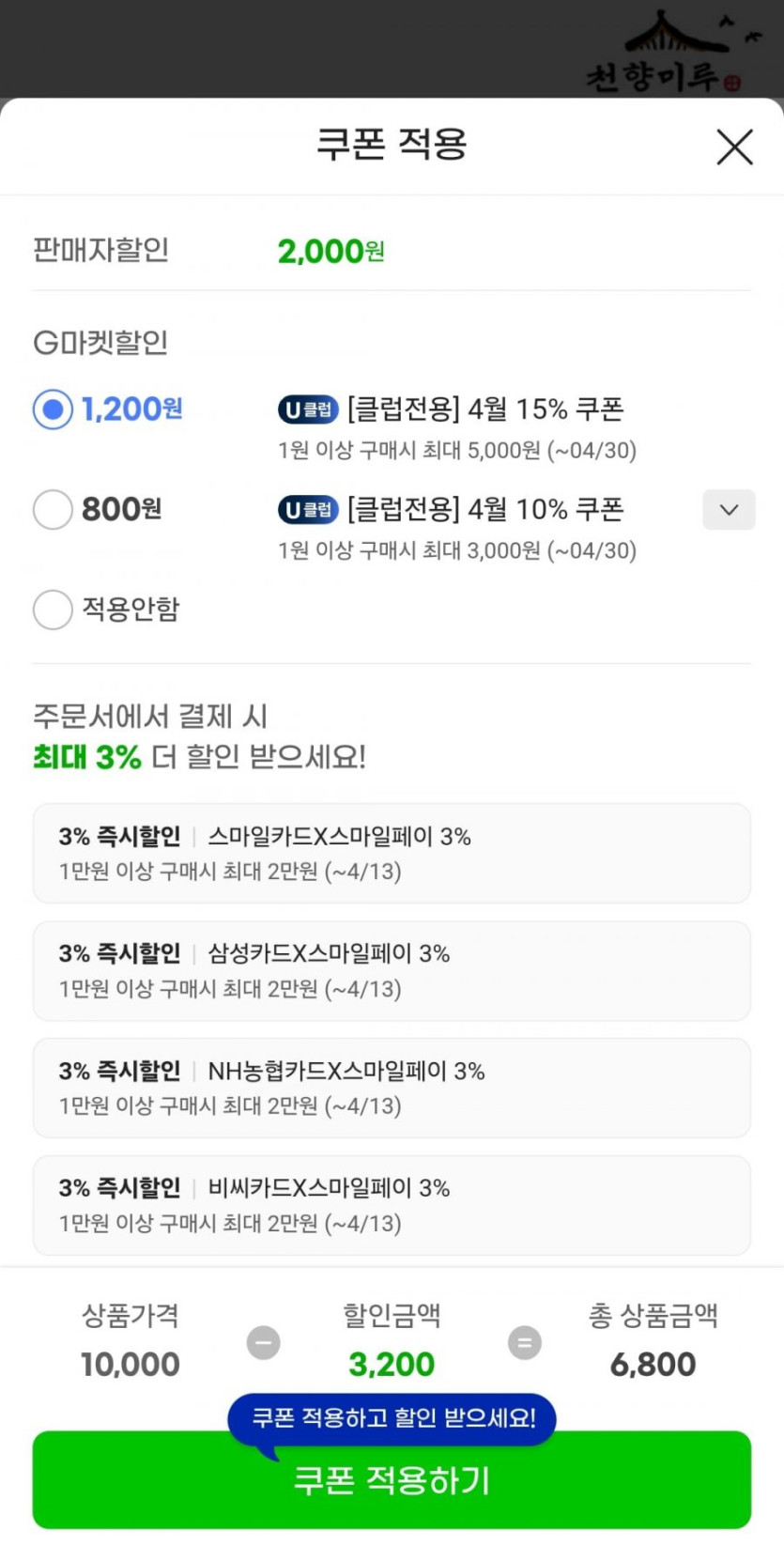784x1545 pixels.
Task: Tap the equals circle icon in summary
Action: pyautogui.click(x=525, y=1342)
